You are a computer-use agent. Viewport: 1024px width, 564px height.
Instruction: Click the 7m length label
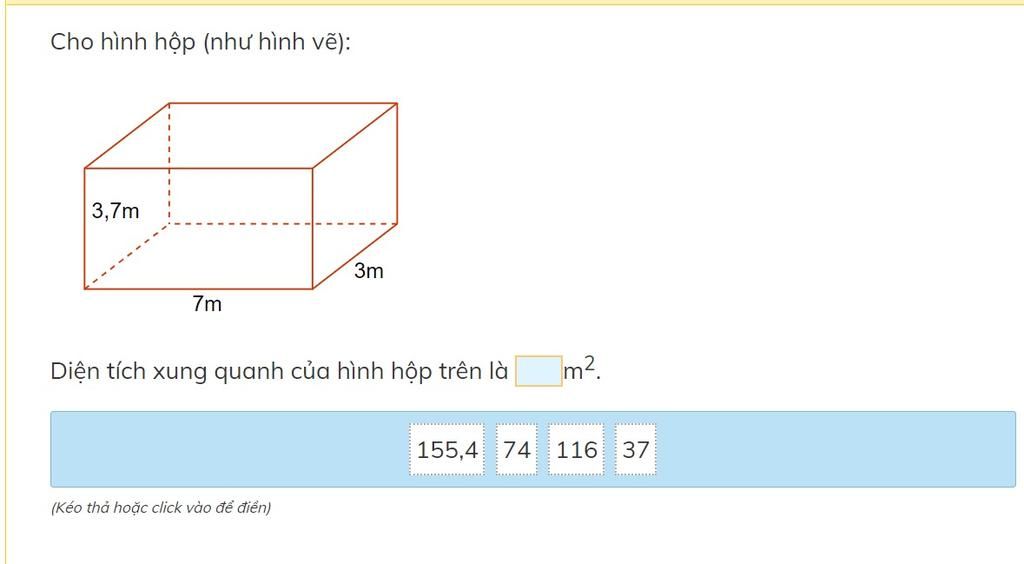(x=207, y=304)
